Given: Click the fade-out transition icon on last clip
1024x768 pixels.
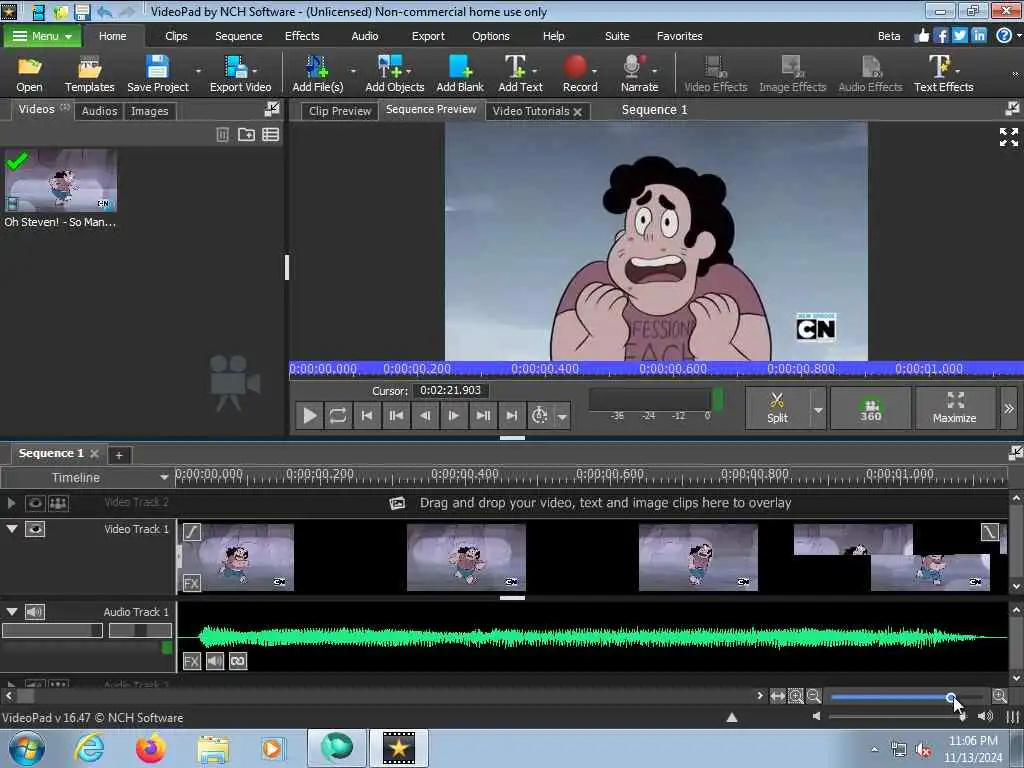Looking at the screenshot, I should pyautogui.click(x=989, y=532).
